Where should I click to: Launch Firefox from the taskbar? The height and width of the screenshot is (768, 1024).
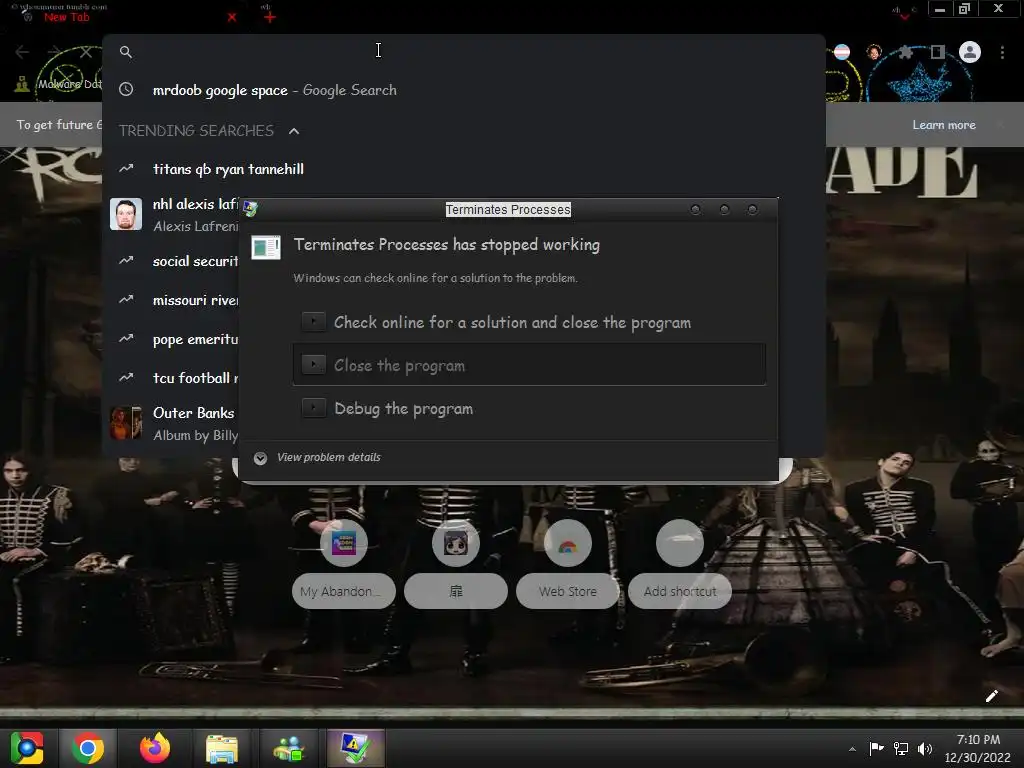pyautogui.click(x=155, y=748)
